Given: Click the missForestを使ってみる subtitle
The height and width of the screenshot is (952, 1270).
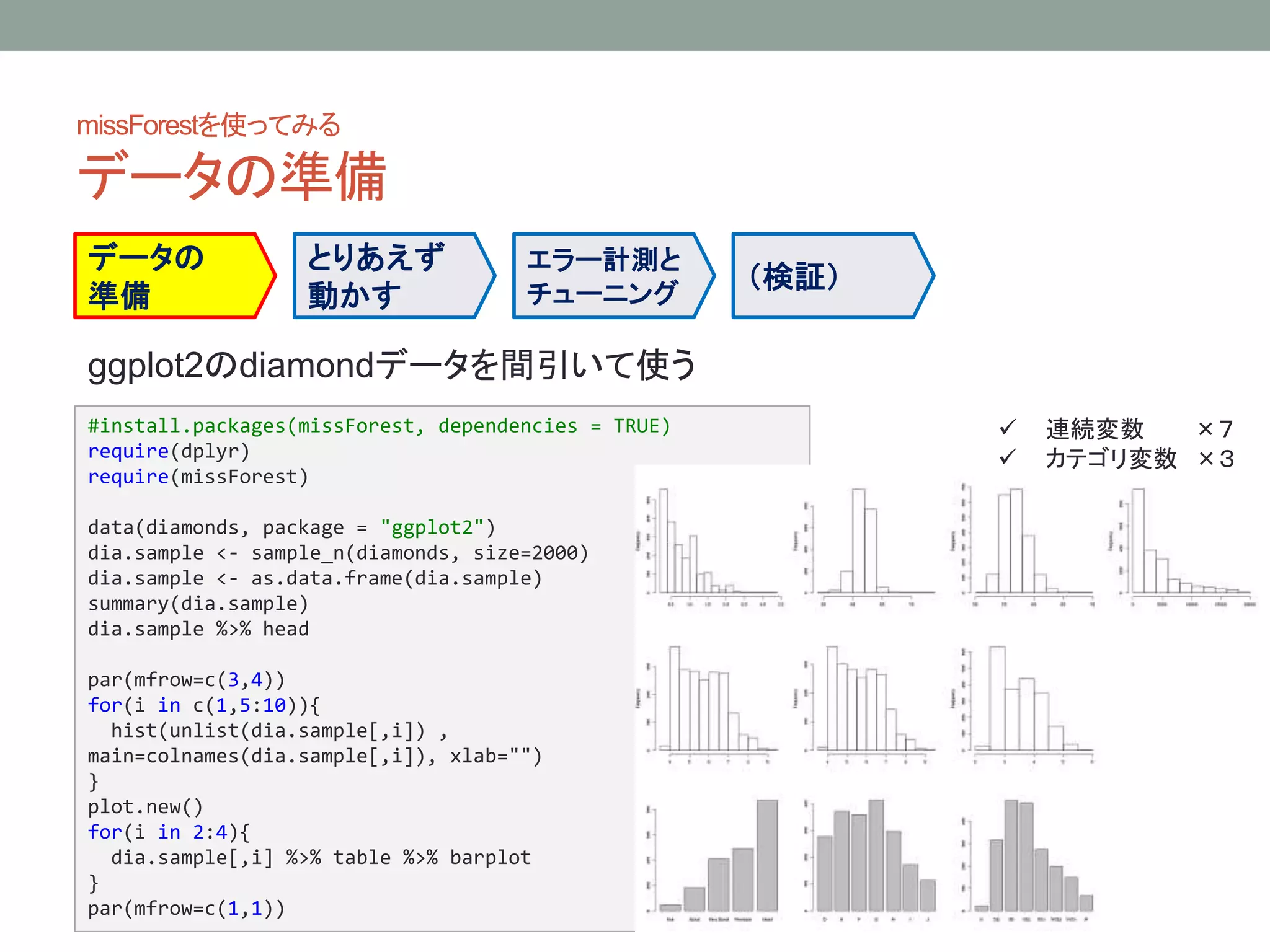Looking at the screenshot, I should 208,125.
